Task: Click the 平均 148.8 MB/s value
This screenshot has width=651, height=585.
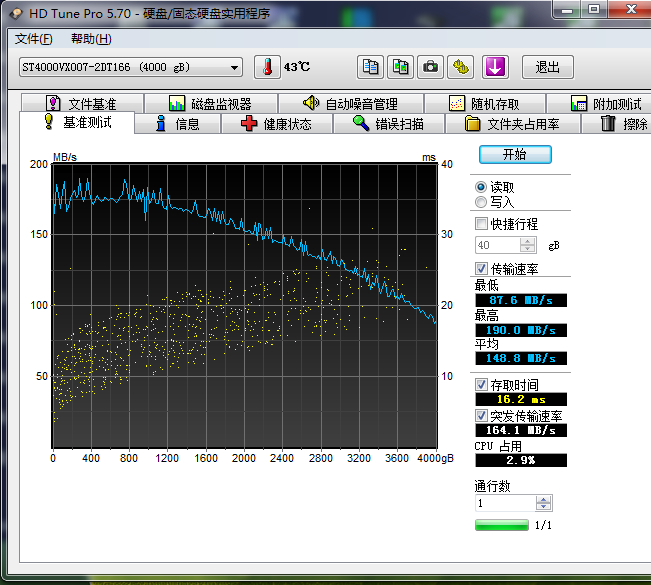Action: point(521,358)
